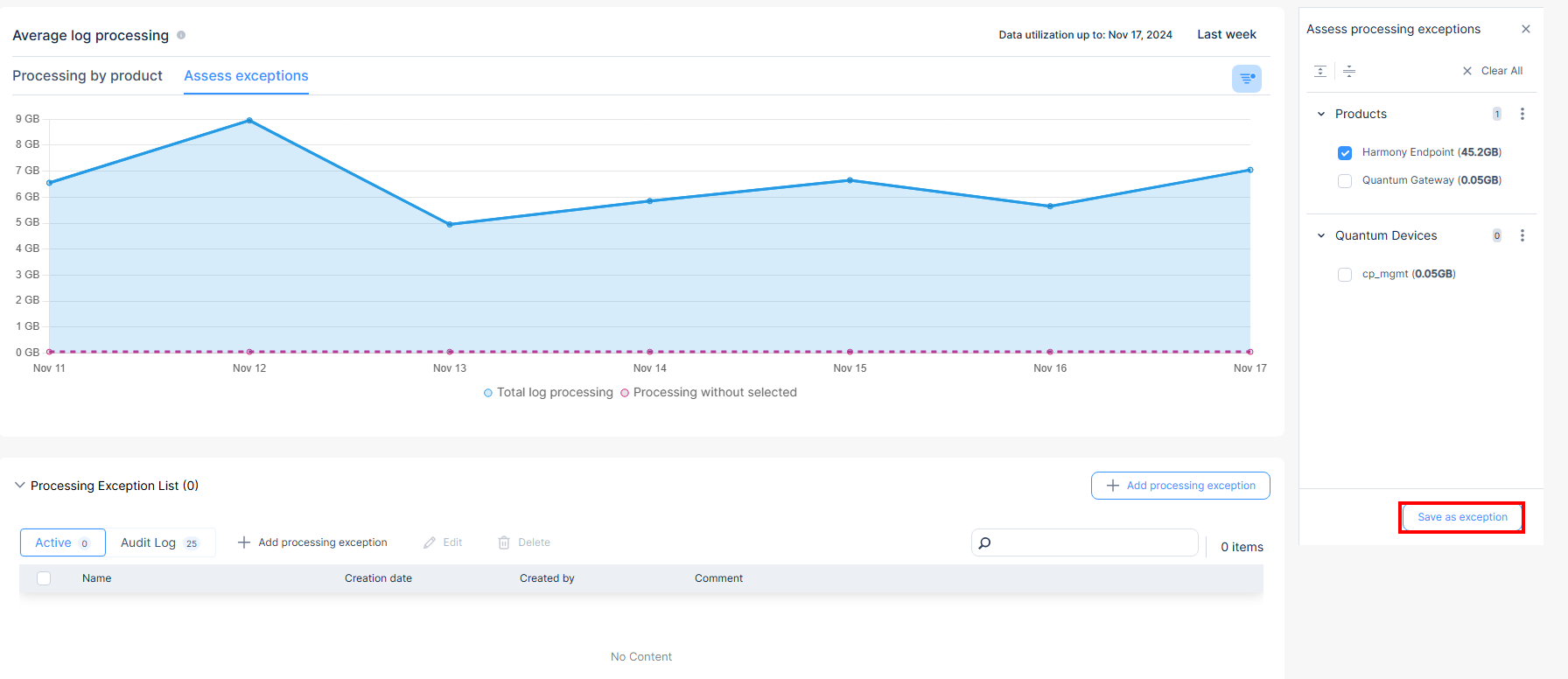Select all rows with the header checkbox

[x=44, y=578]
